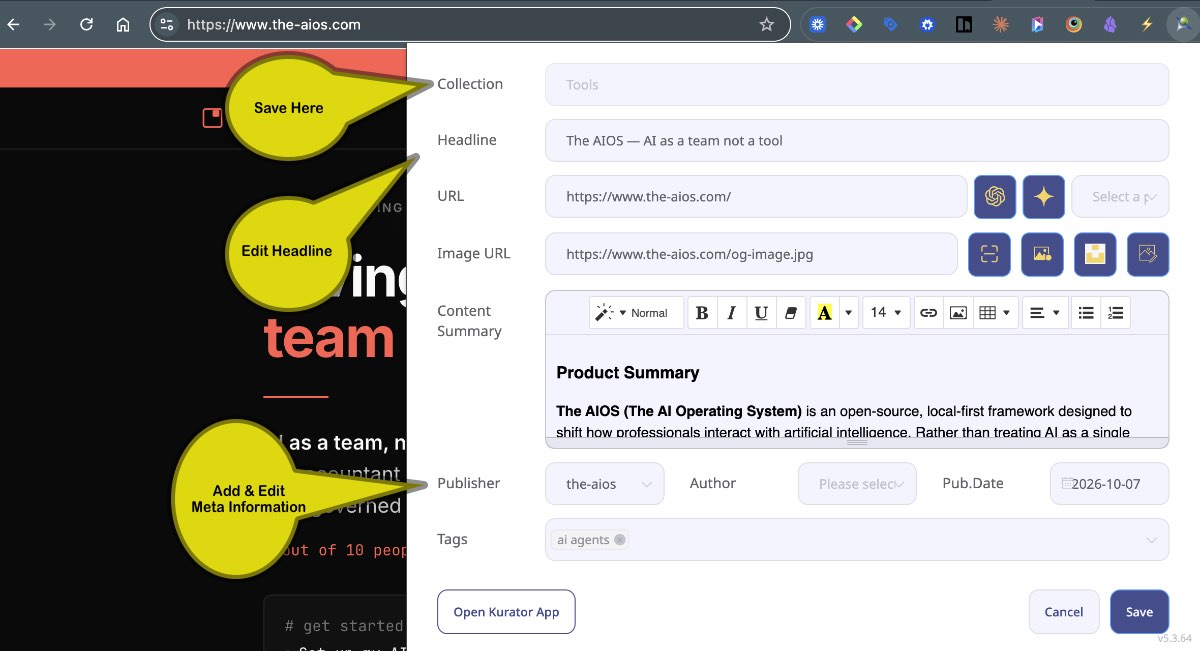Open the Pub.Date date picker field
This screenshot has height=651, width=1200.
point(1109,484)
